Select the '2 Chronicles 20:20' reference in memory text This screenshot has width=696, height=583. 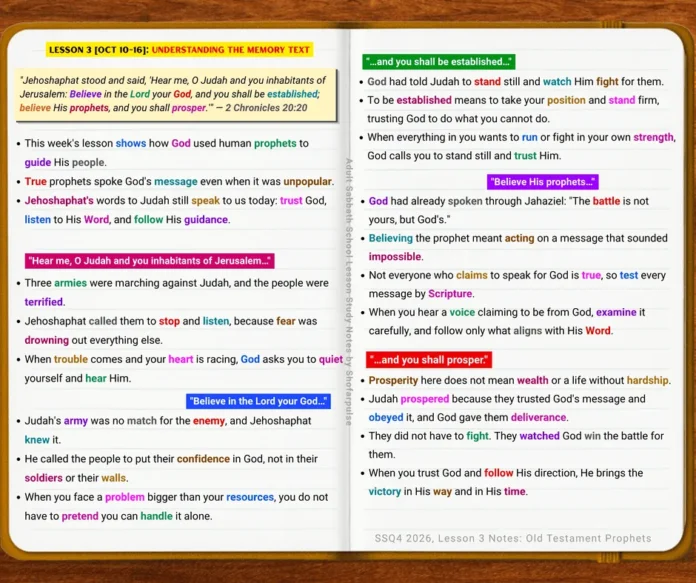tap(266, 108)
